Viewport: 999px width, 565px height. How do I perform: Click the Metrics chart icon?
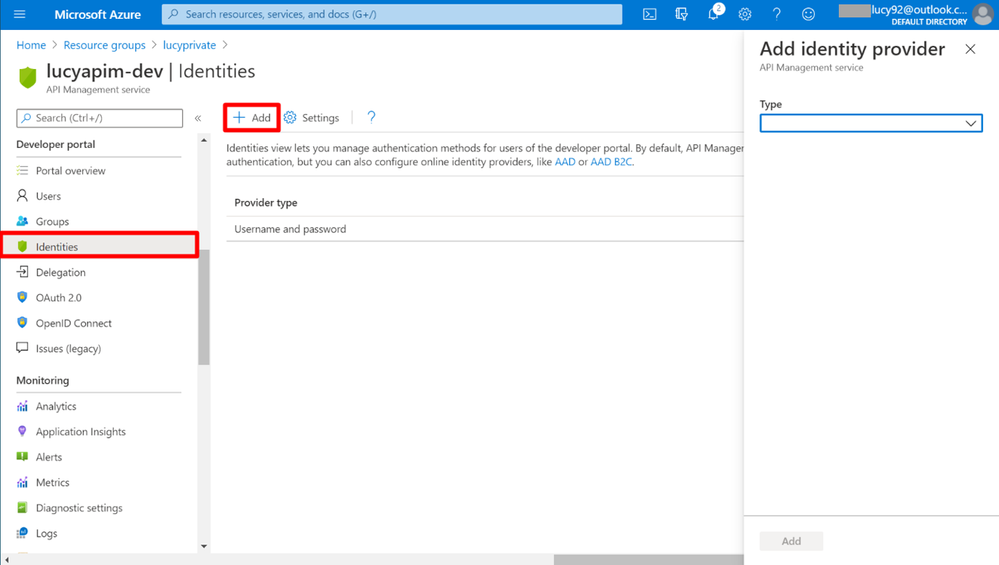22,482
